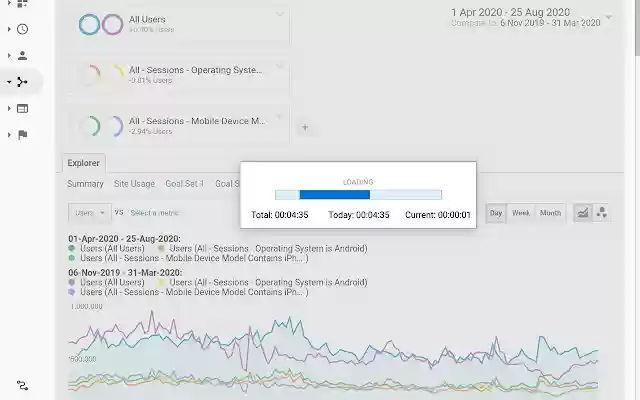Viewport: 640px width, 400px height.
Task: Select the line chart view icon
Action: point(582,213)
